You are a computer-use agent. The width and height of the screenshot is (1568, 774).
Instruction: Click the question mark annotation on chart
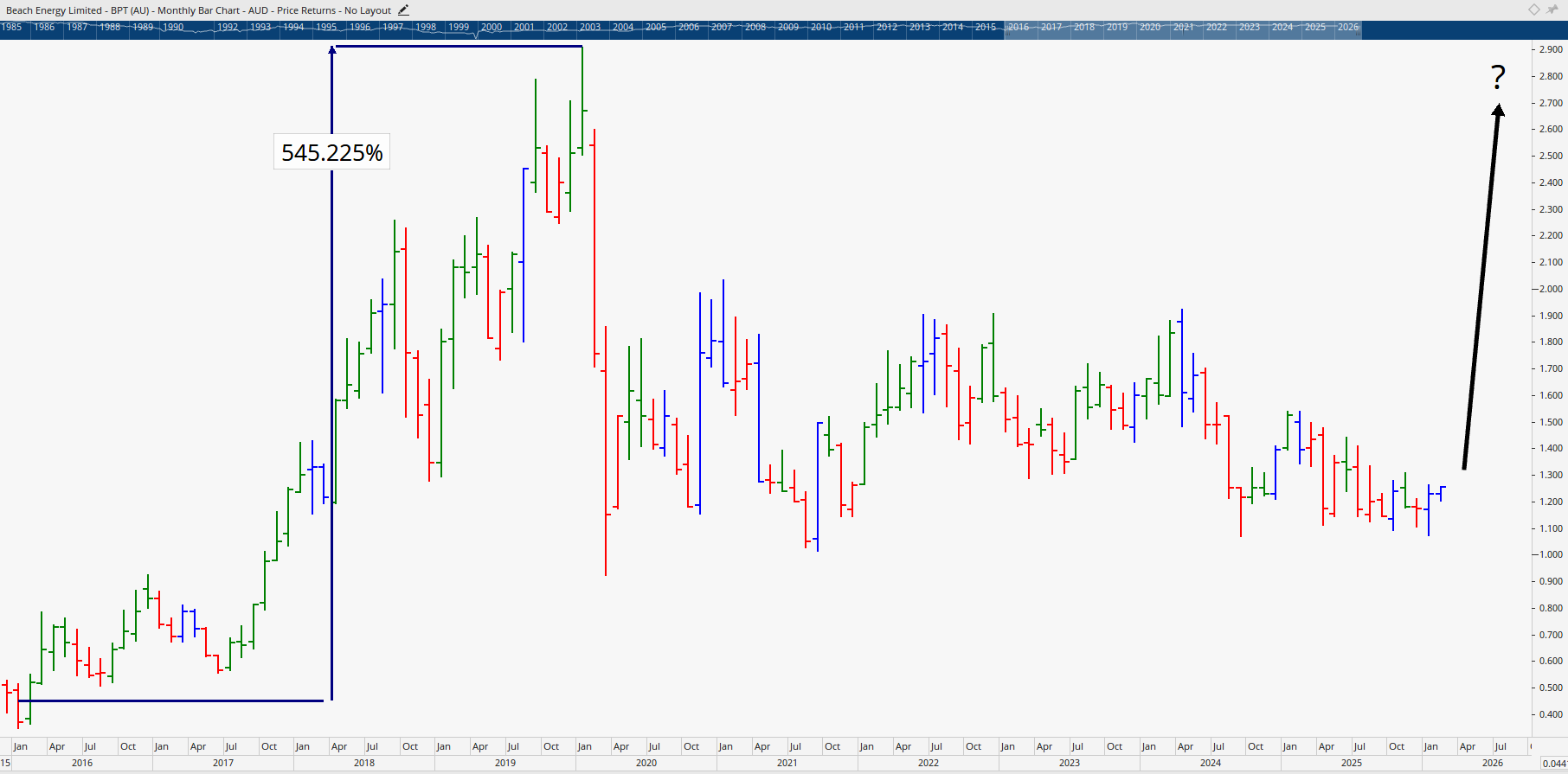(1498, 78)
